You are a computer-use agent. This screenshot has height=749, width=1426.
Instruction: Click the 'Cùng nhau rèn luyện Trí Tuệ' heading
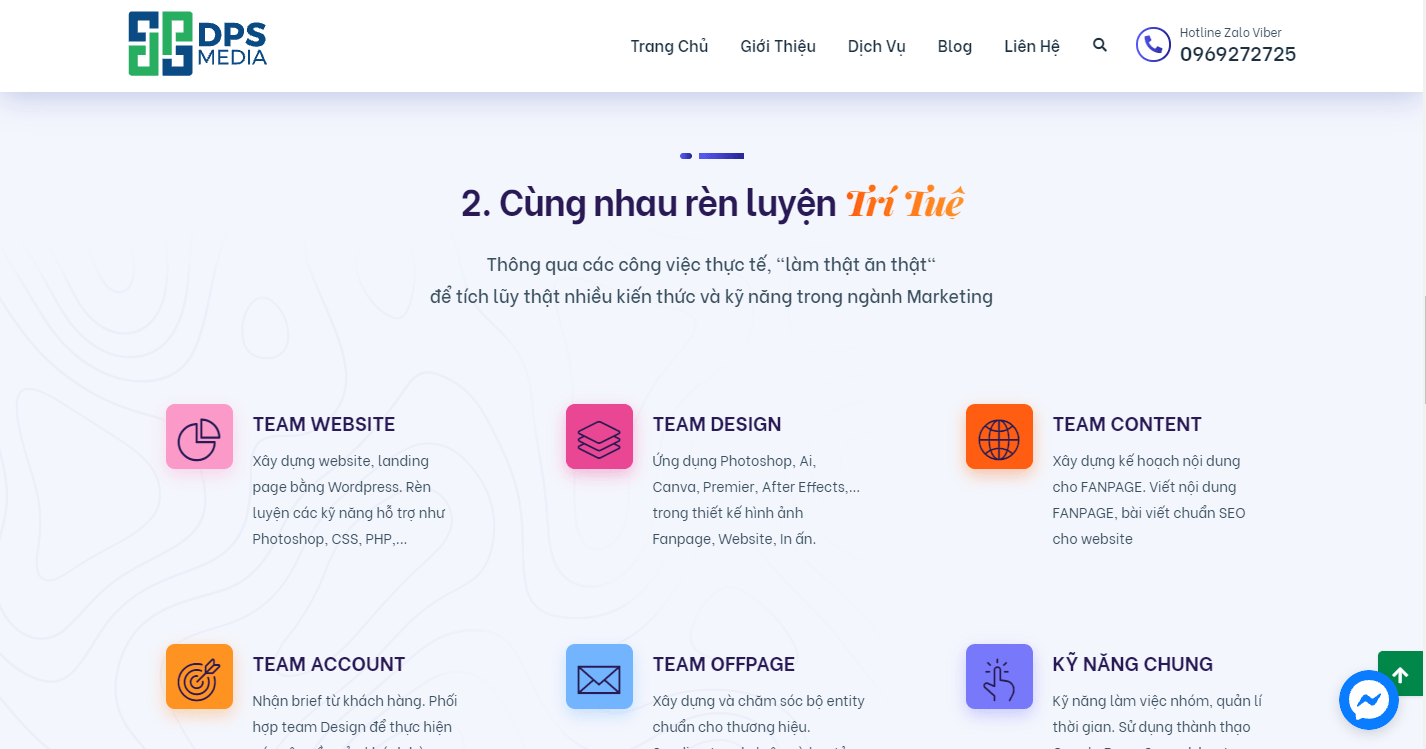pyautogui.click(x=712, y=203)
